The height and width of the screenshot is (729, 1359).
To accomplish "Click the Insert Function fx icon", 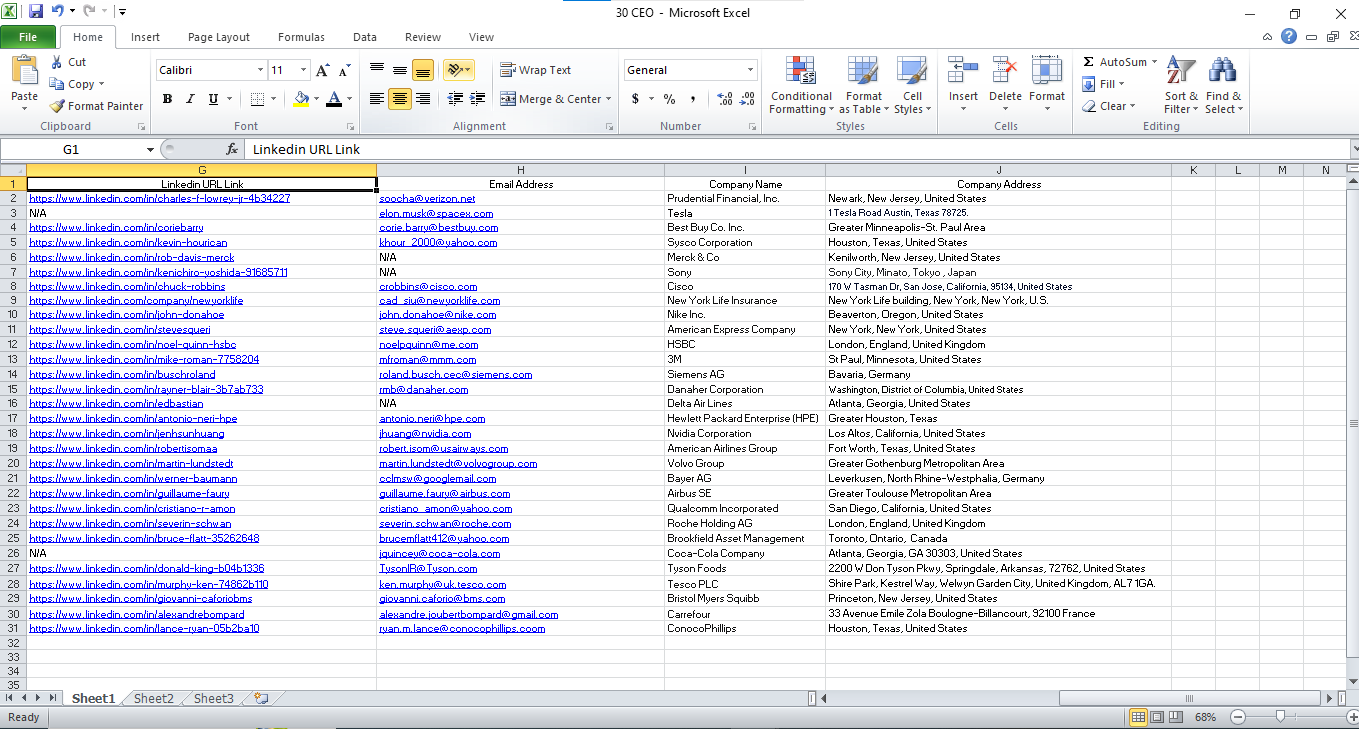I will 232,149.
